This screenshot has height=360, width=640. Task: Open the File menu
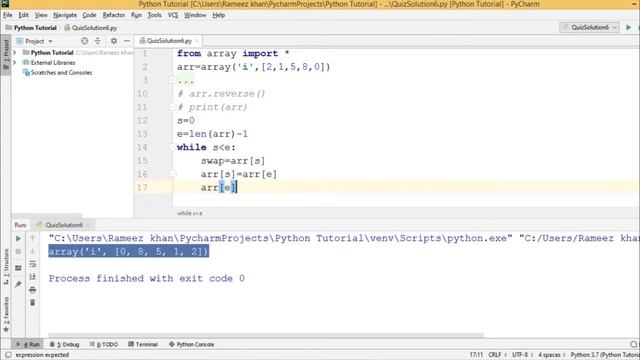(7, 15)
